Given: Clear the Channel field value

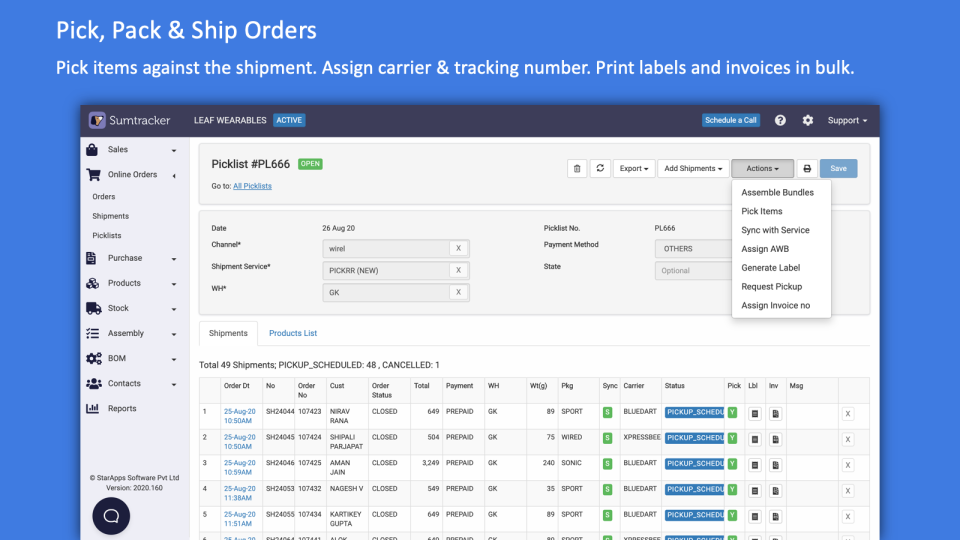Looking at the screenshot, I should (x=458, y=249).
